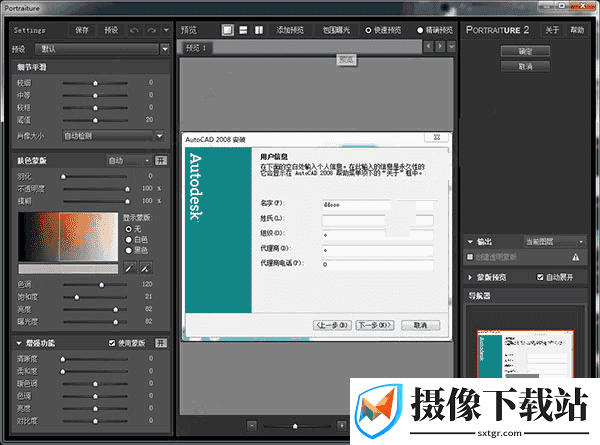Select the fast preview radio button
The width and height of the screenshot is (600, 445).
(x=368, y=30)
